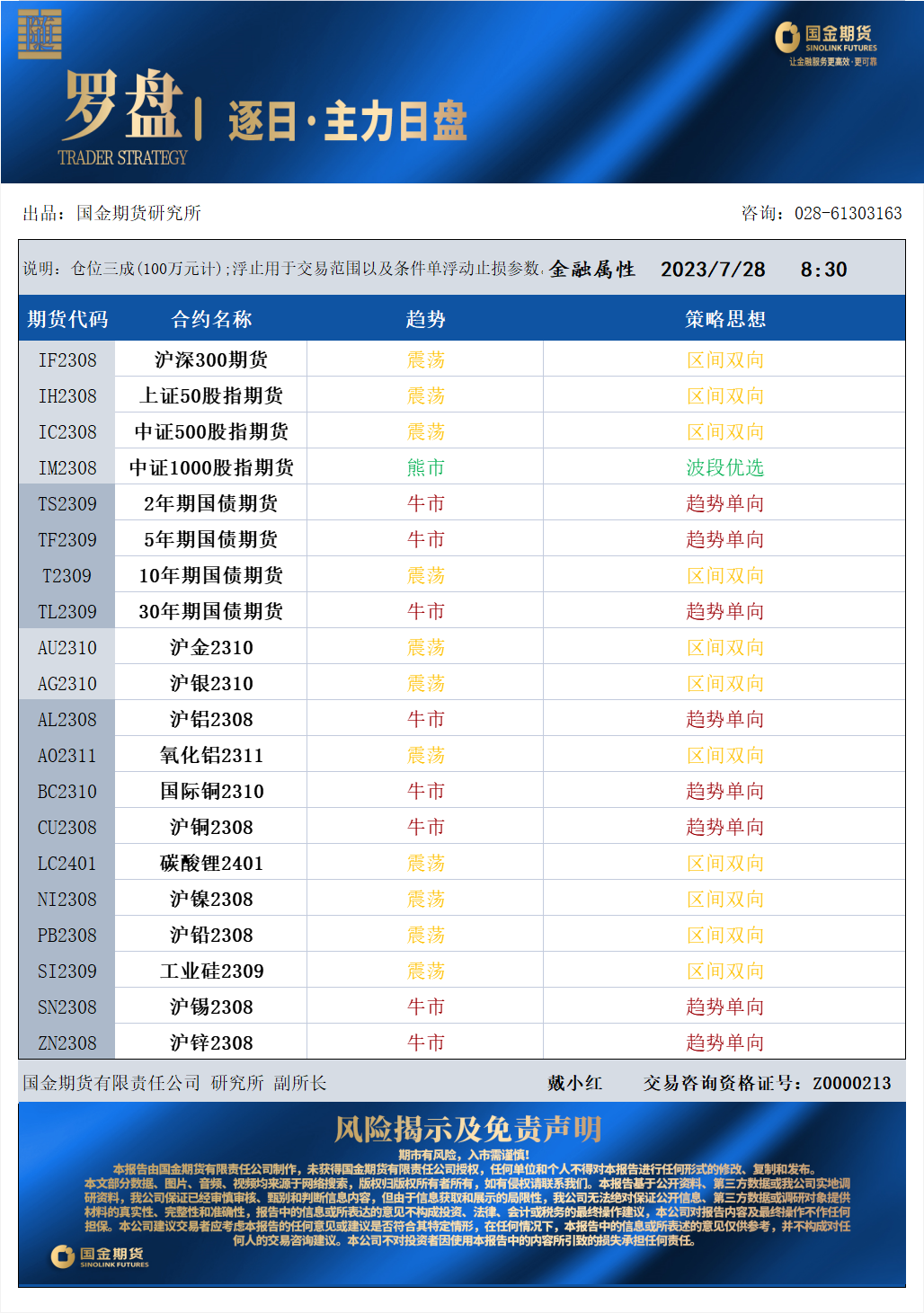Click the 国金期货 logo in the header
The width and height of the screenshot is (924, 1313).
826,43
